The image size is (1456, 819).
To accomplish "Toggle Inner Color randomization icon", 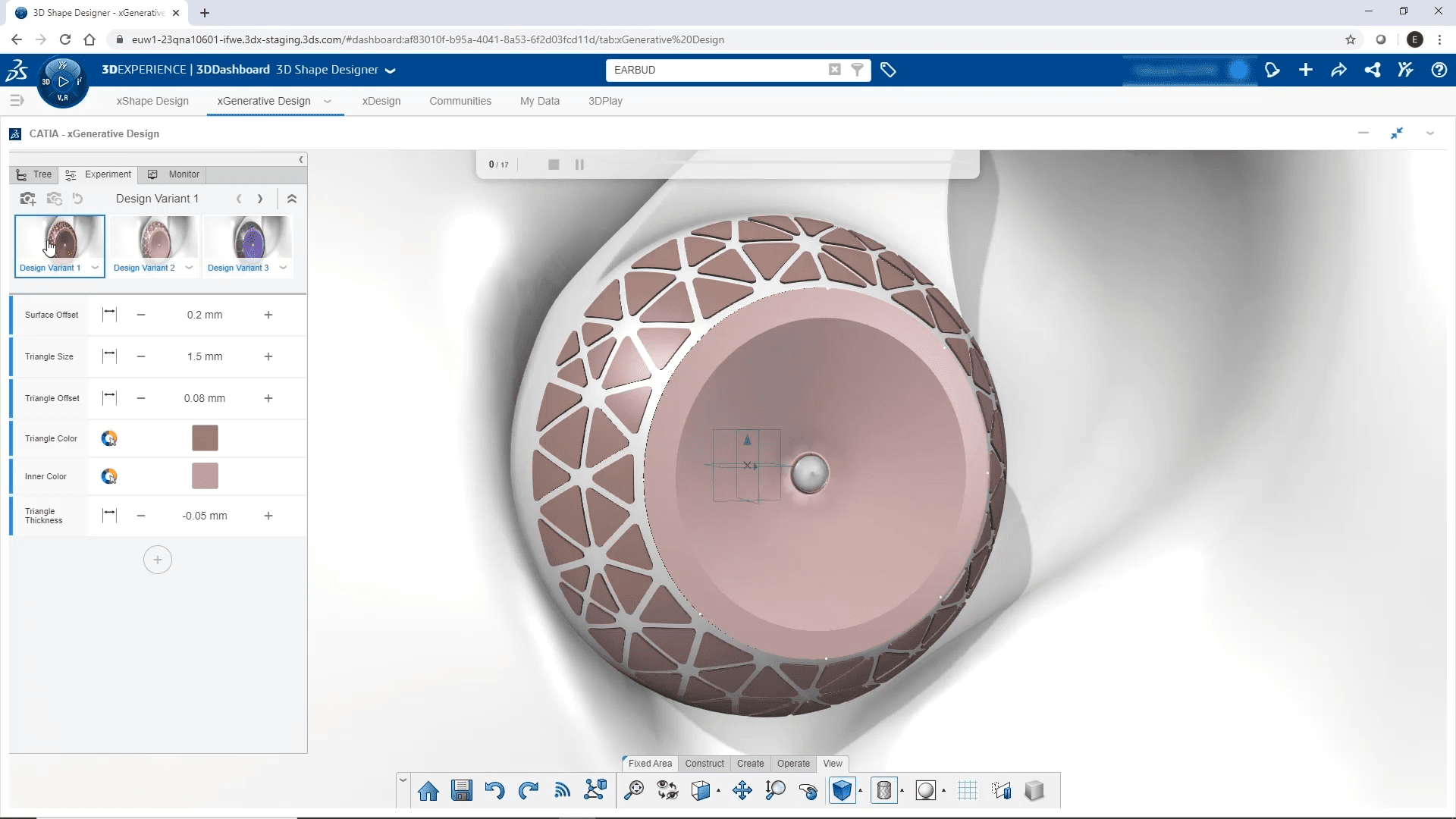I will [x=109, y=476].
